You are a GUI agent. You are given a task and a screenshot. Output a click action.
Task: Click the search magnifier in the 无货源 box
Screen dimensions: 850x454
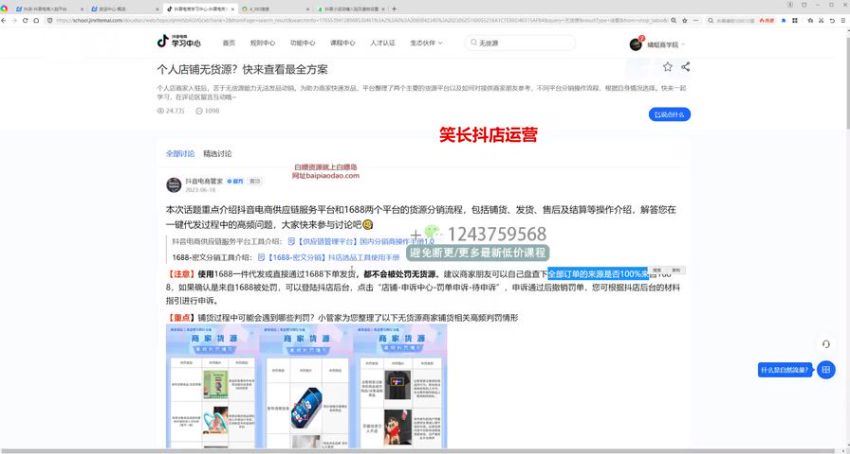[473, 43]
